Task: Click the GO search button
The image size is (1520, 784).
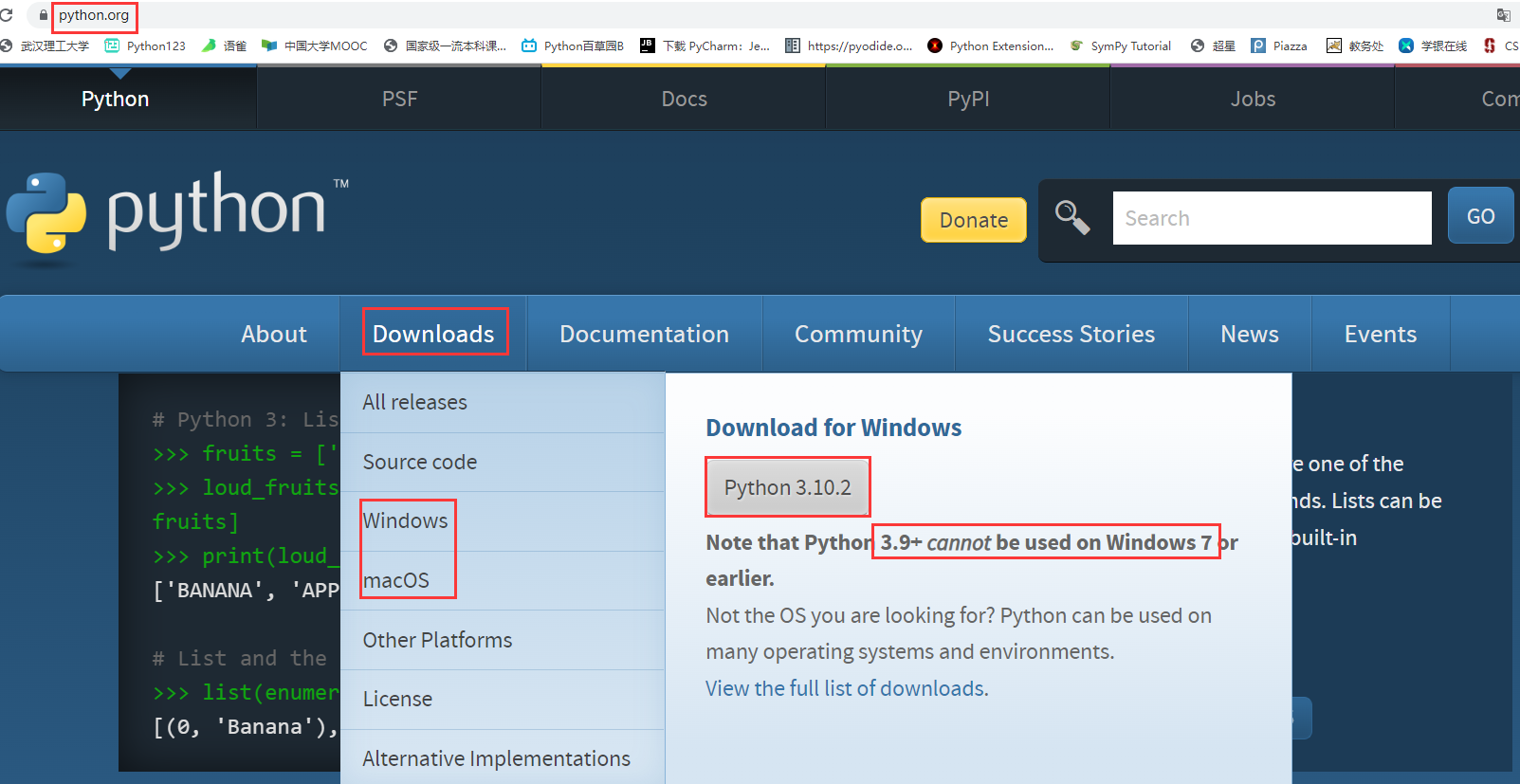Action: (x=1480, y=216)
